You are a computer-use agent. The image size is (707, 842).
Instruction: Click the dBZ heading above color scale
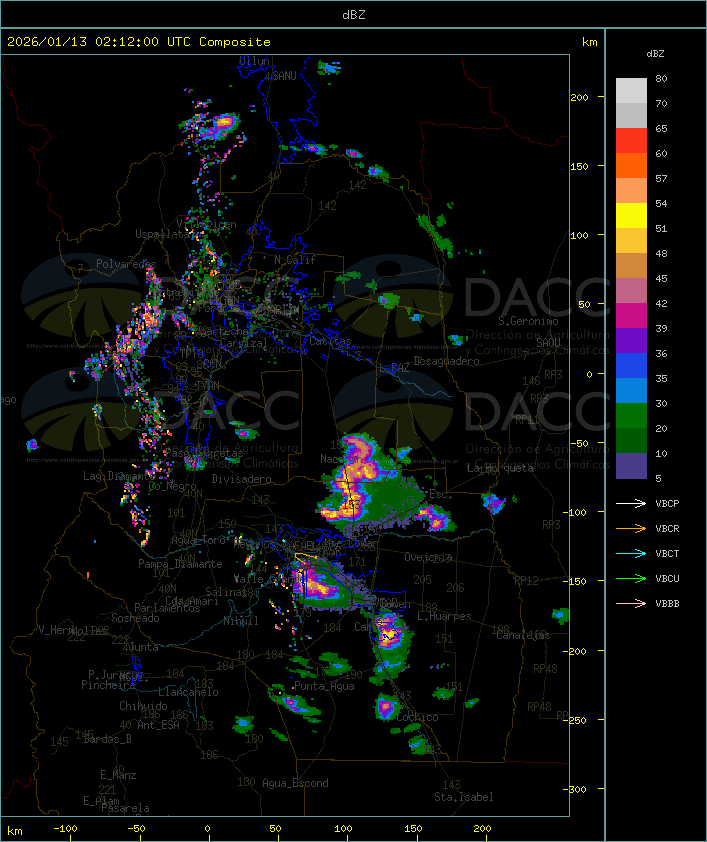(x=655, y=54)
